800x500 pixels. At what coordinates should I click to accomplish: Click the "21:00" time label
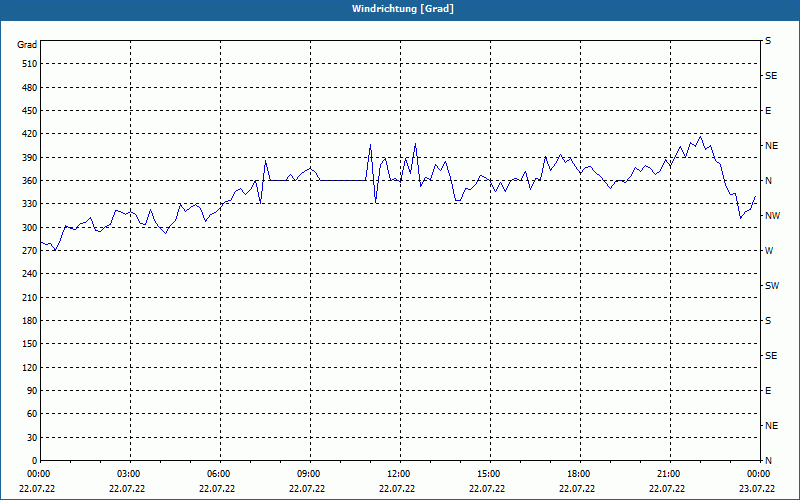pyautogui.click(x=669, y=474)
